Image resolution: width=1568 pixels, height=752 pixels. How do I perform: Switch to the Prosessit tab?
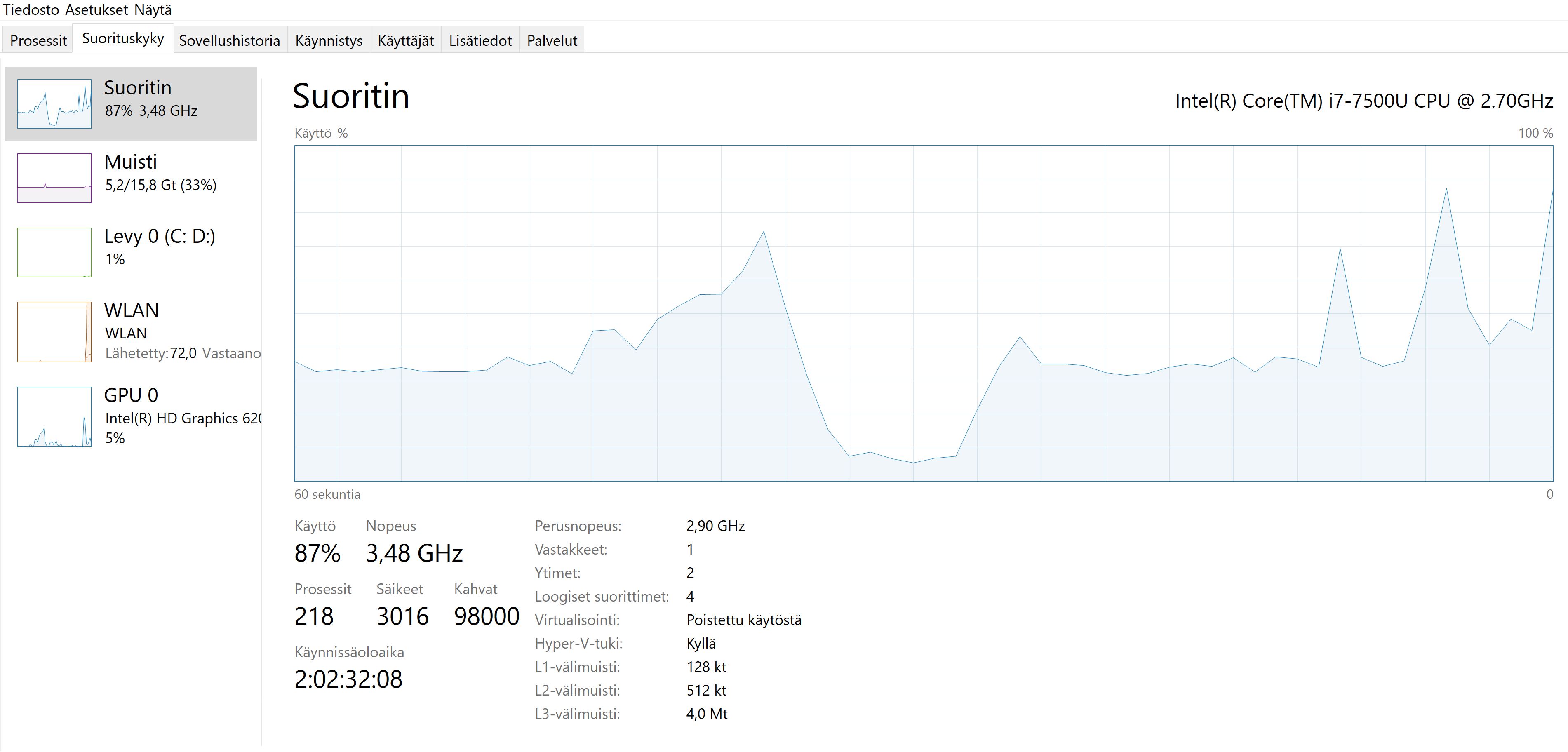pos(38,40)
